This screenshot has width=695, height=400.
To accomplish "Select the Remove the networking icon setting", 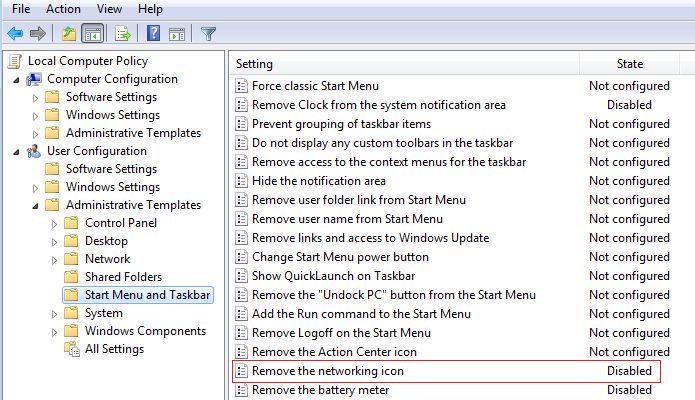I will 327,371.
